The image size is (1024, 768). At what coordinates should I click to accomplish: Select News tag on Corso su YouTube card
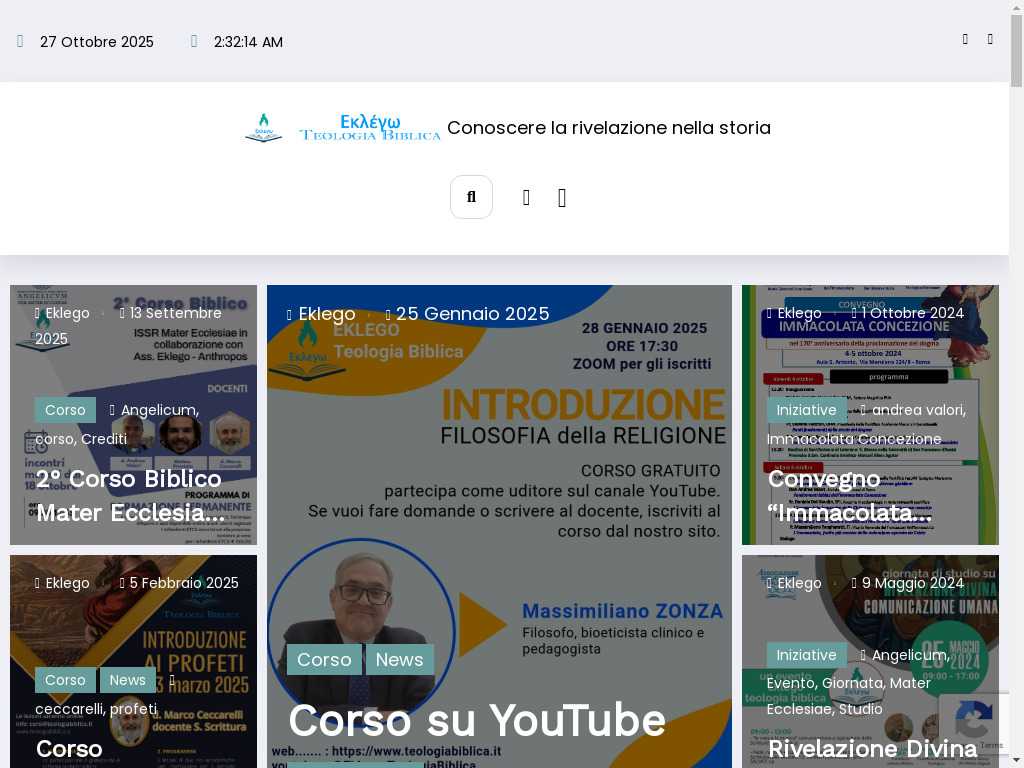(x=399, y=660)
